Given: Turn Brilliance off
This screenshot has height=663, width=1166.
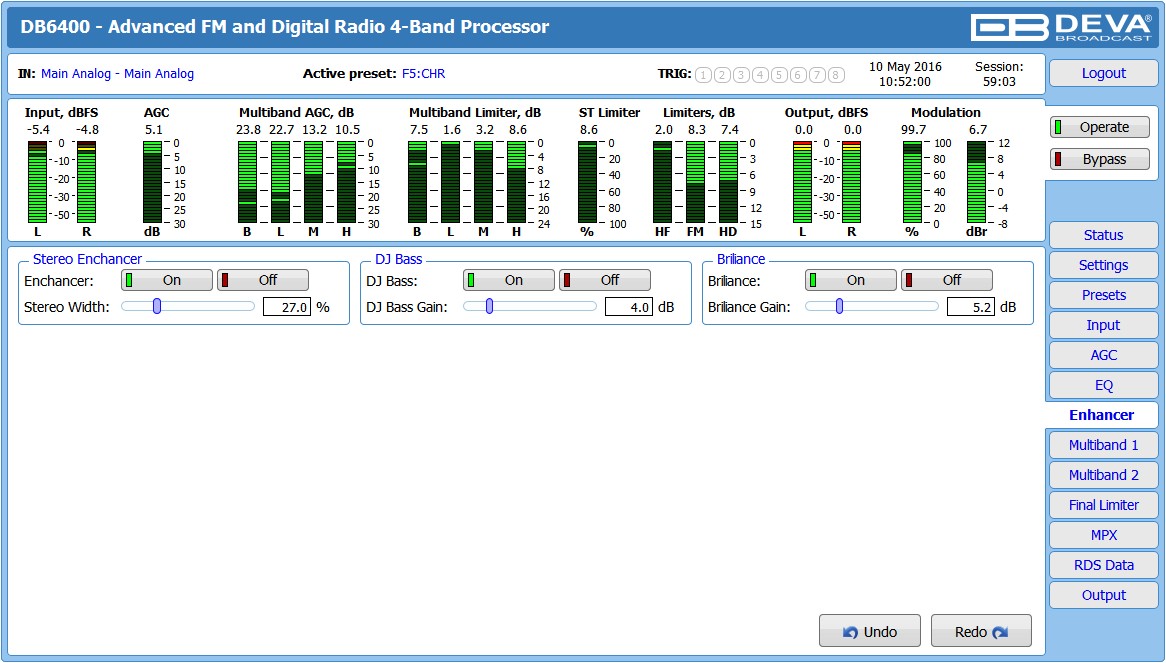Looking at the screenshot, I should point(947,280).
